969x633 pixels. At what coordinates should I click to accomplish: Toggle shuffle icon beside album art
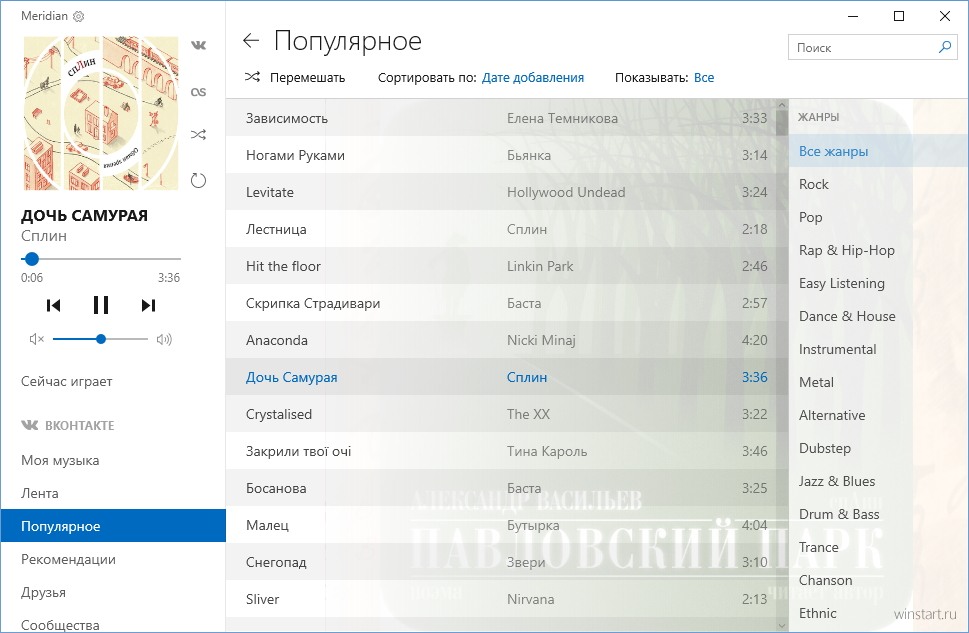click(198, 135)
